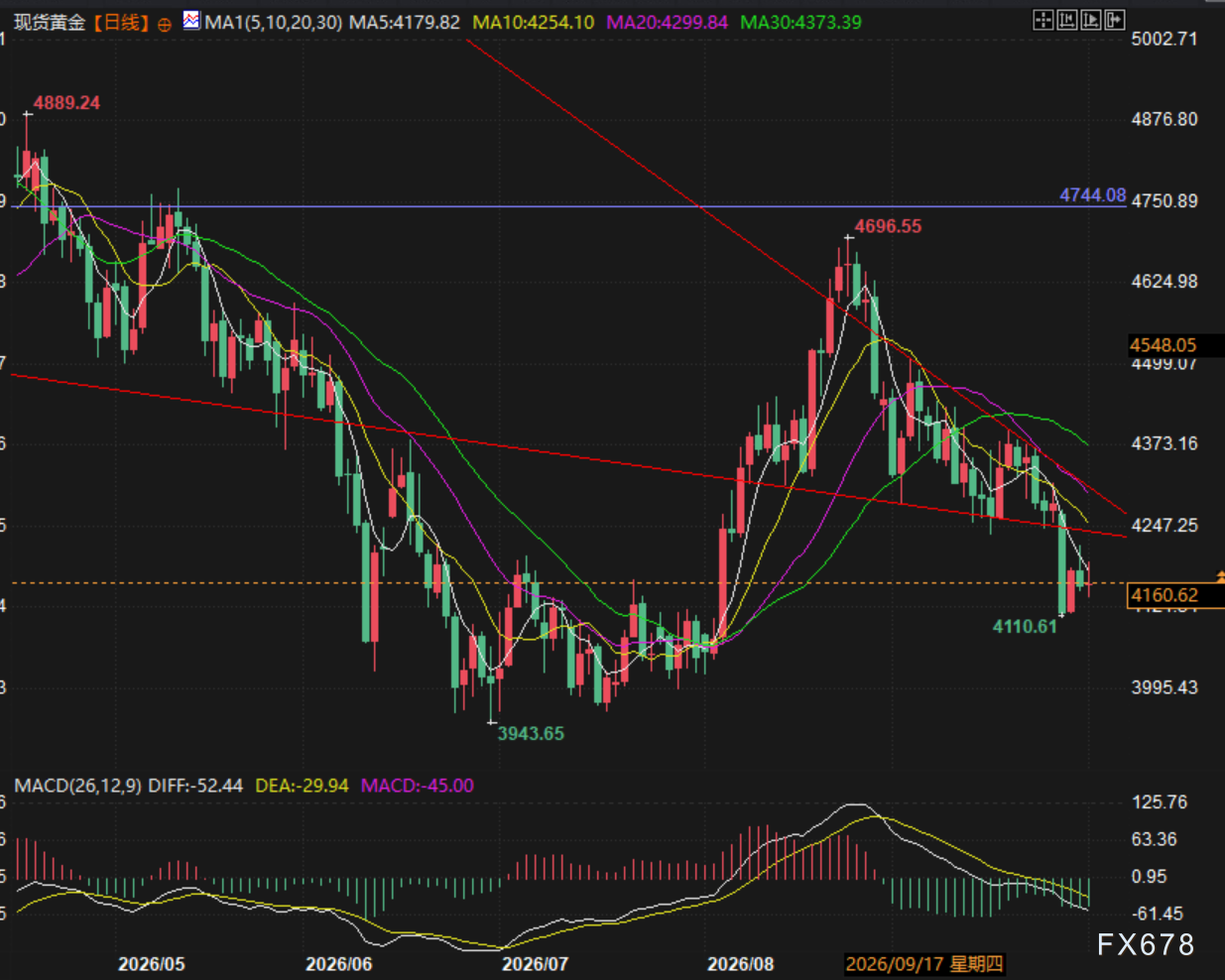Click the 5002.71 price axis label
Viewport: 1225px width, 980px height.
pyautogui.click(x=1164, y=39)
